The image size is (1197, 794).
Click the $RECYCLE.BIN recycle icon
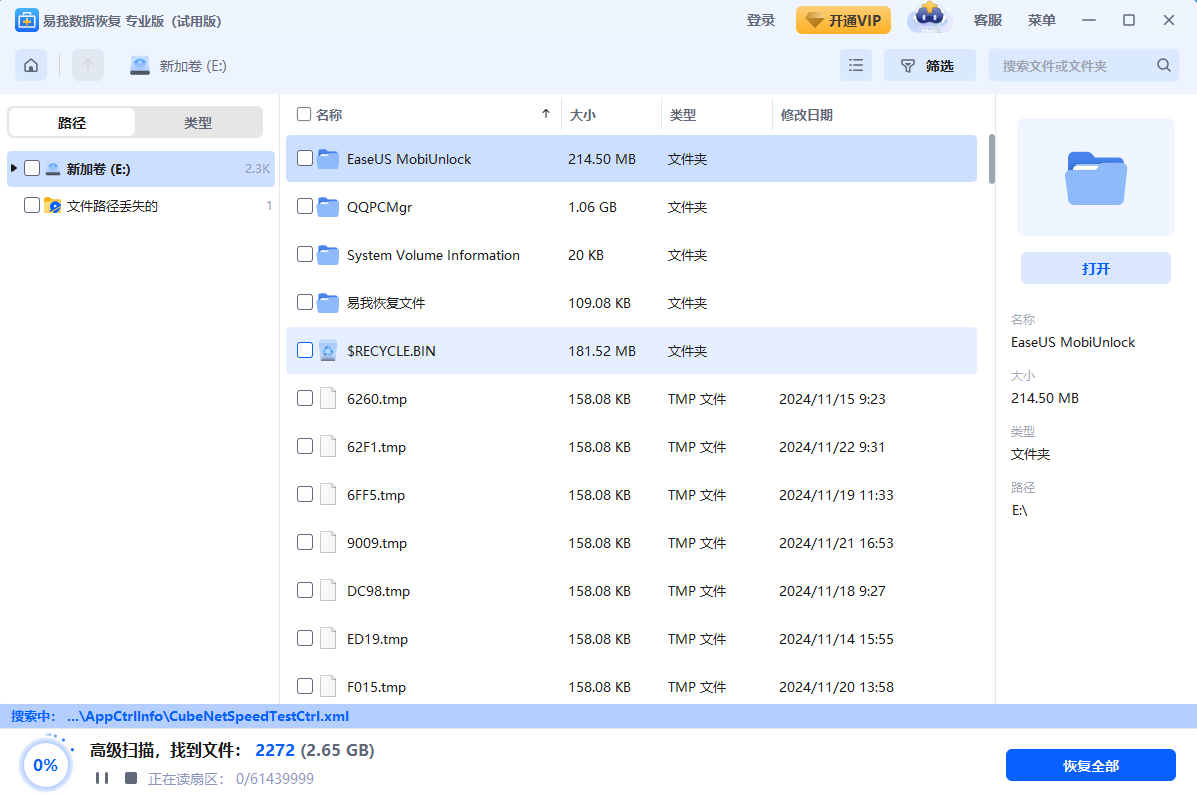[x=328, y=351]
